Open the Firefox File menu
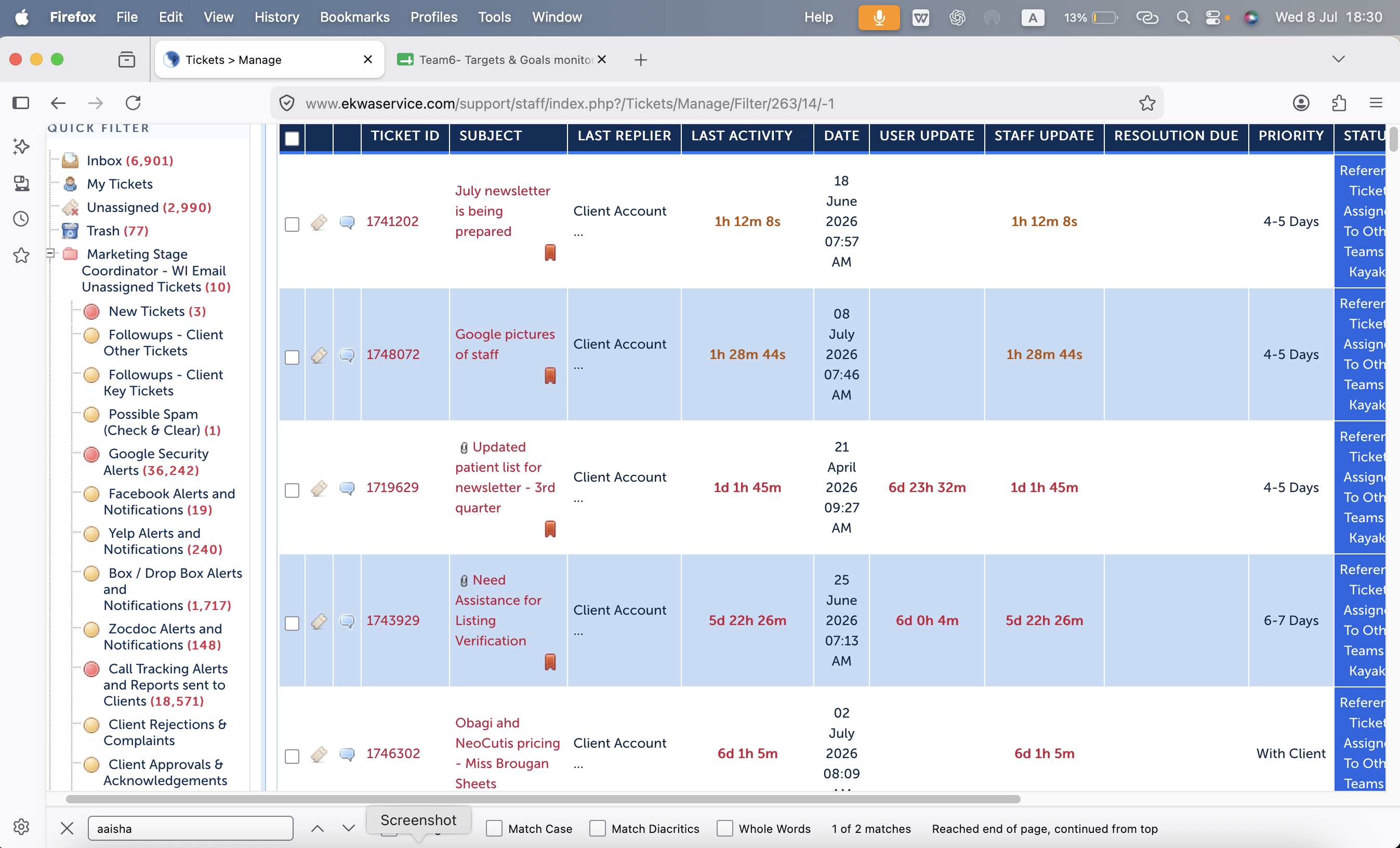 (127, 17)
